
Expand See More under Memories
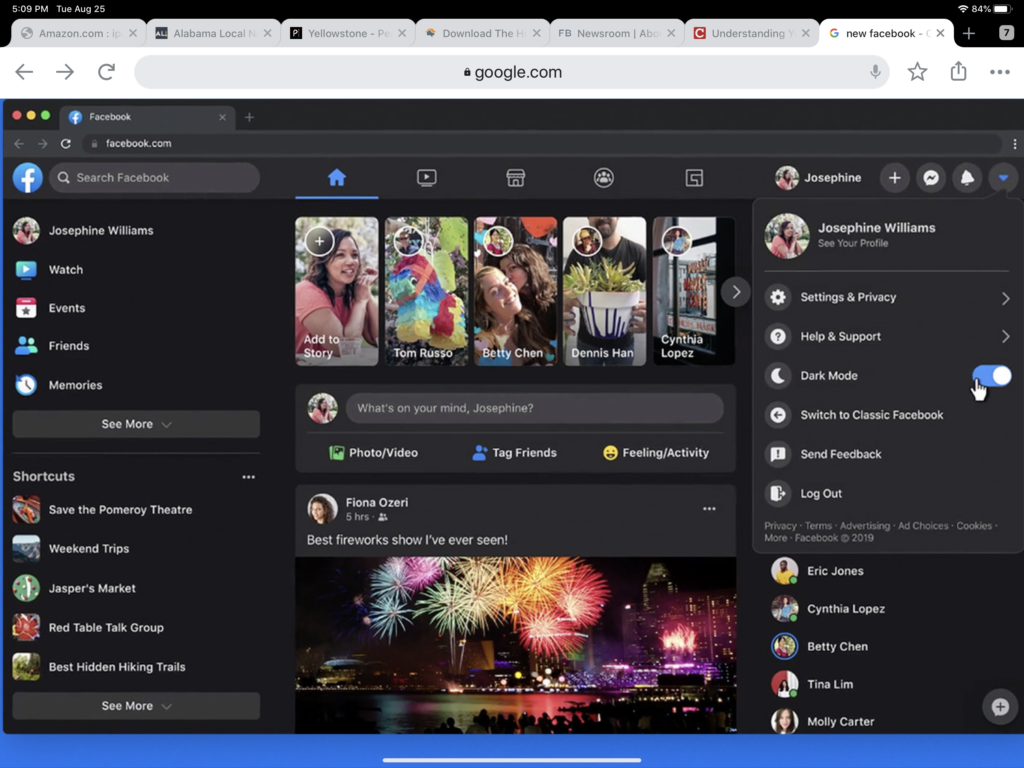(136, 424)
